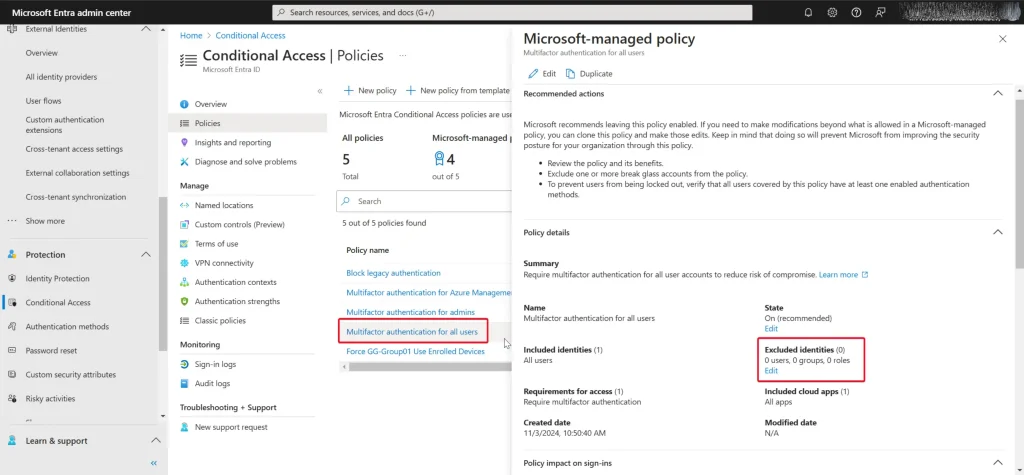The image size is (1024, 475).
Task: Open Custom security attributes in sidebar
Action: (71, 374)
